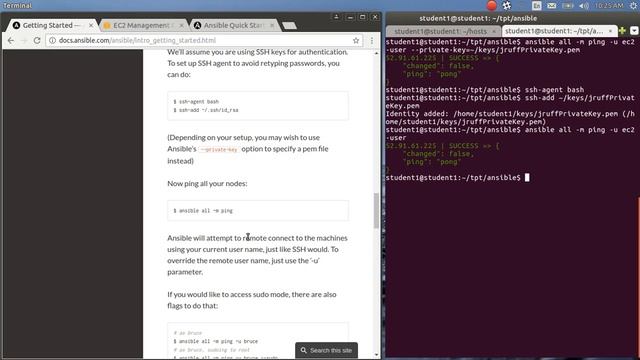Close the ~/tpt/a... terminal tab
This screenshot has height=360, width=640.
(x=611, y=31)
